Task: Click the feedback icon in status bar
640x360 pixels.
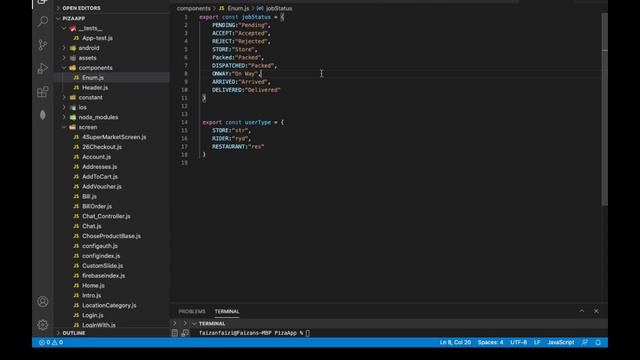Action: pos(585,342)
